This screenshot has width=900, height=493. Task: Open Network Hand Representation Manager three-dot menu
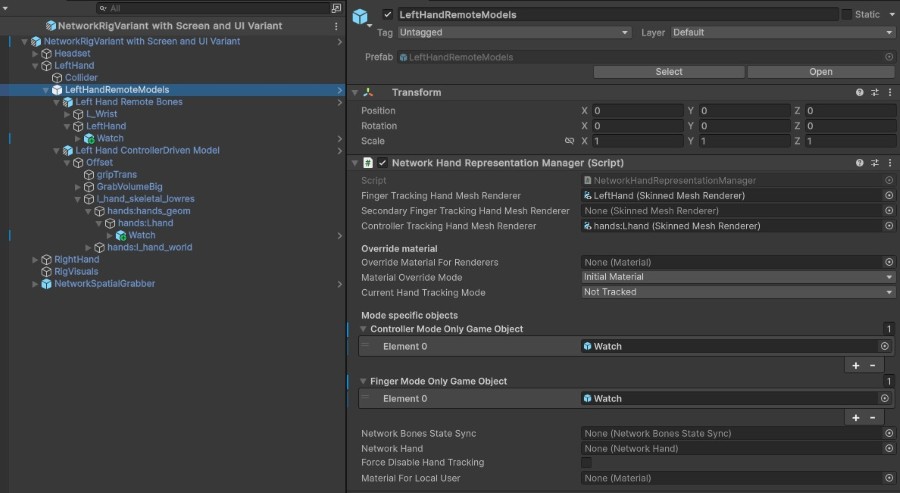point(890,163)
